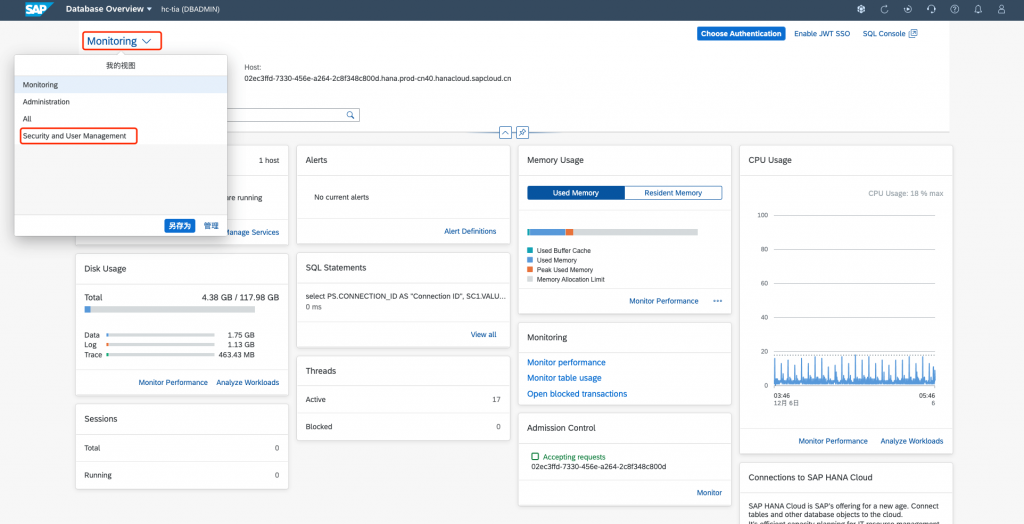The width and height of the screenshot is (1024, 524).
Task: Click the CPU Usage: 18 % max label
Action: 905,193
